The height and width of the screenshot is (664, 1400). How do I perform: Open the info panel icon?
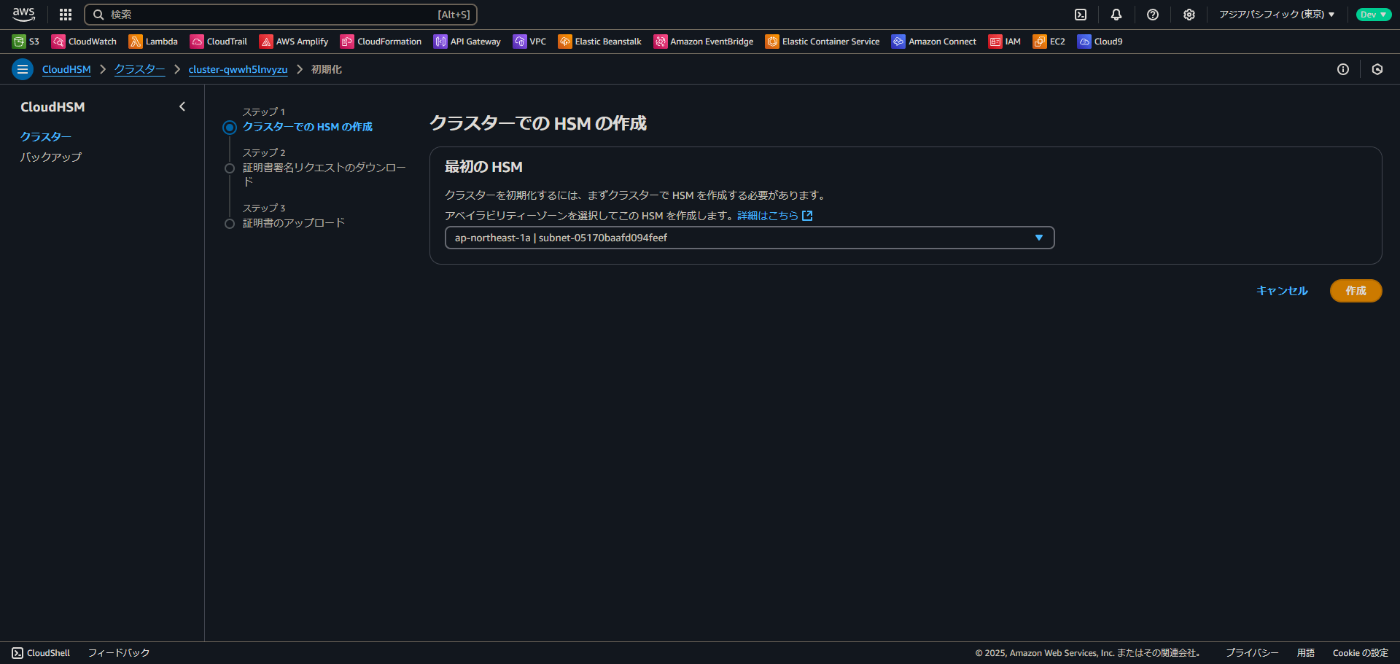[1343, 69]
